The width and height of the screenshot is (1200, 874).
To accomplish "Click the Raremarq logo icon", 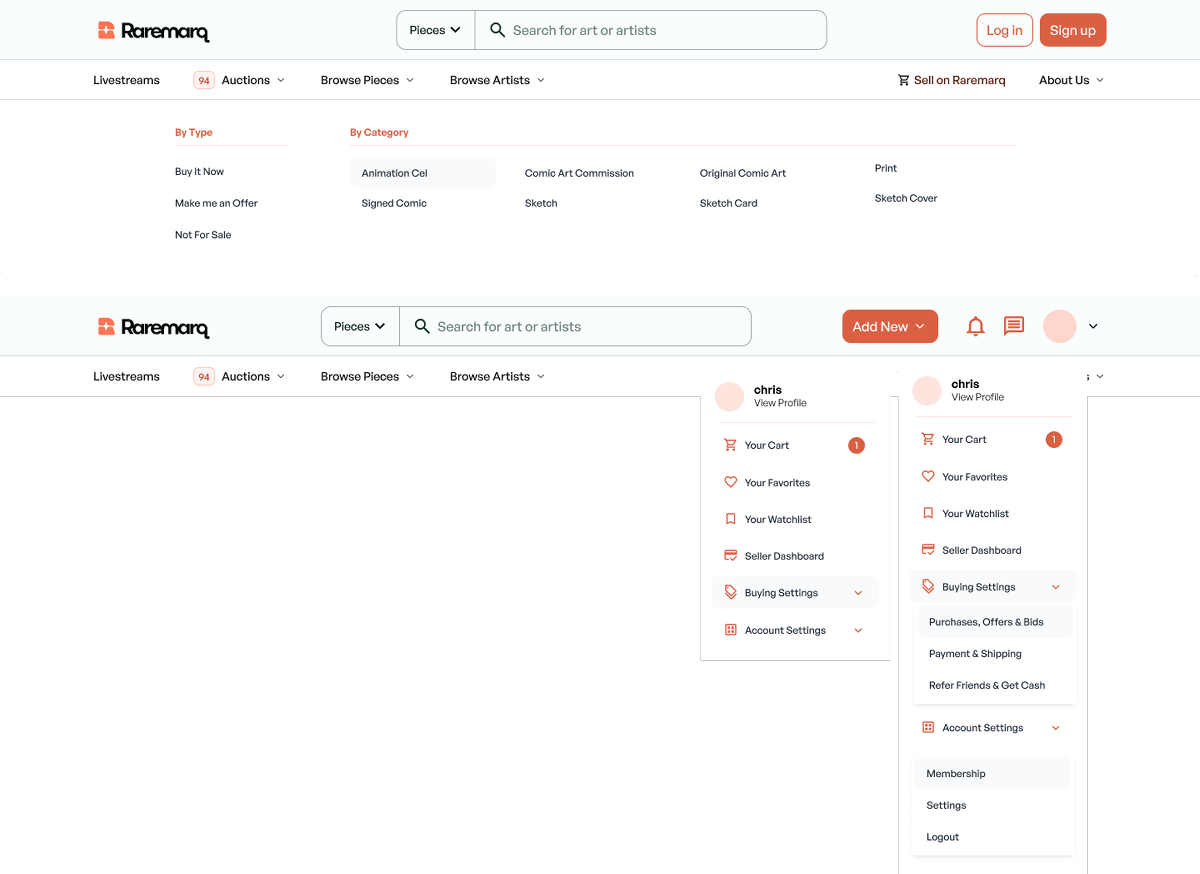I will (103, 30).
